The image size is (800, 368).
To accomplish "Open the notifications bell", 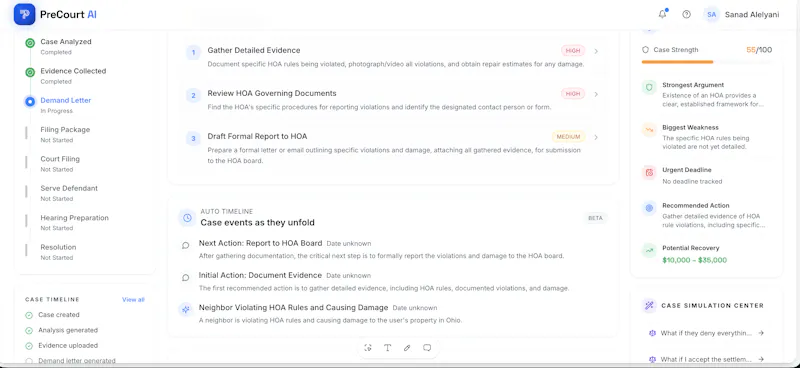I will (x=662, y=14).
